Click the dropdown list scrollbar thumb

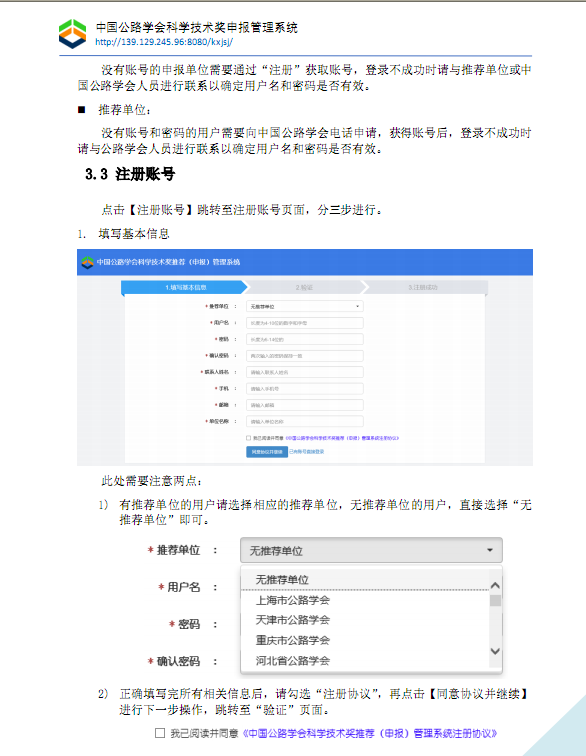click(x=495, y=601)
